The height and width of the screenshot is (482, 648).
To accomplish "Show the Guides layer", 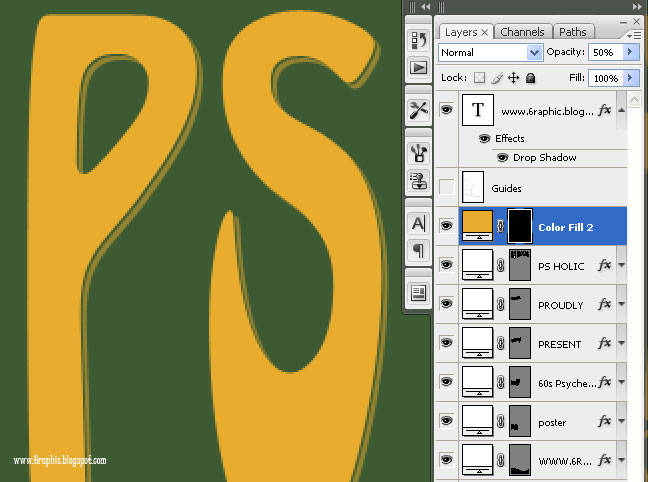I will 446,187.
